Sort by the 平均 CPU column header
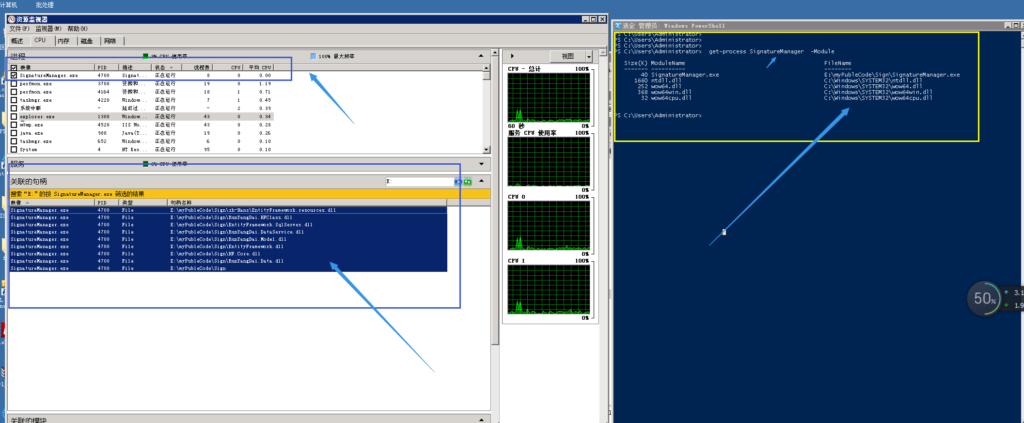Image resolution: width=1024 pixels, height=423 pixels. pos(259,67)
